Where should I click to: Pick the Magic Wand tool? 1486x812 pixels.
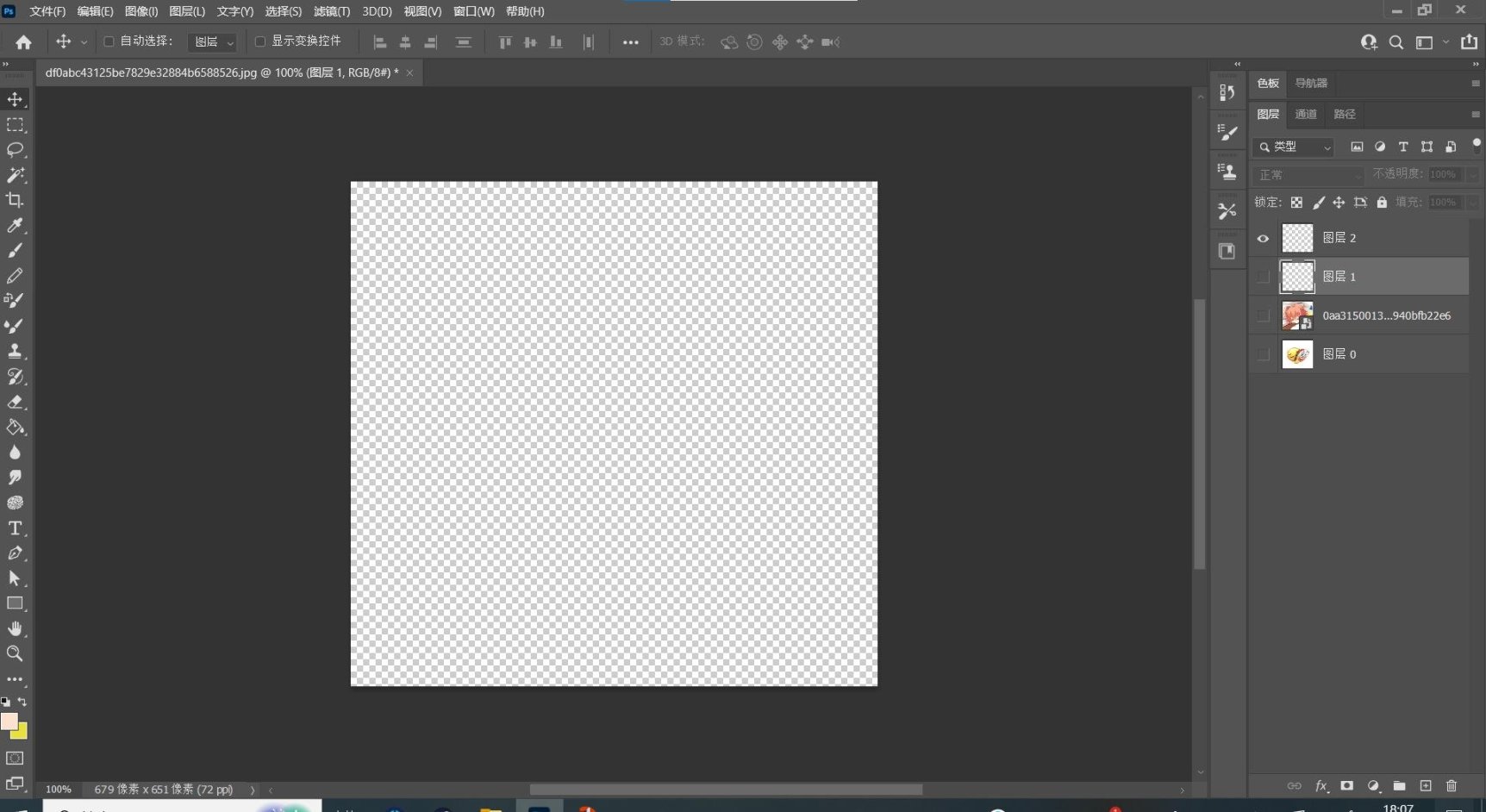point(16,175)
